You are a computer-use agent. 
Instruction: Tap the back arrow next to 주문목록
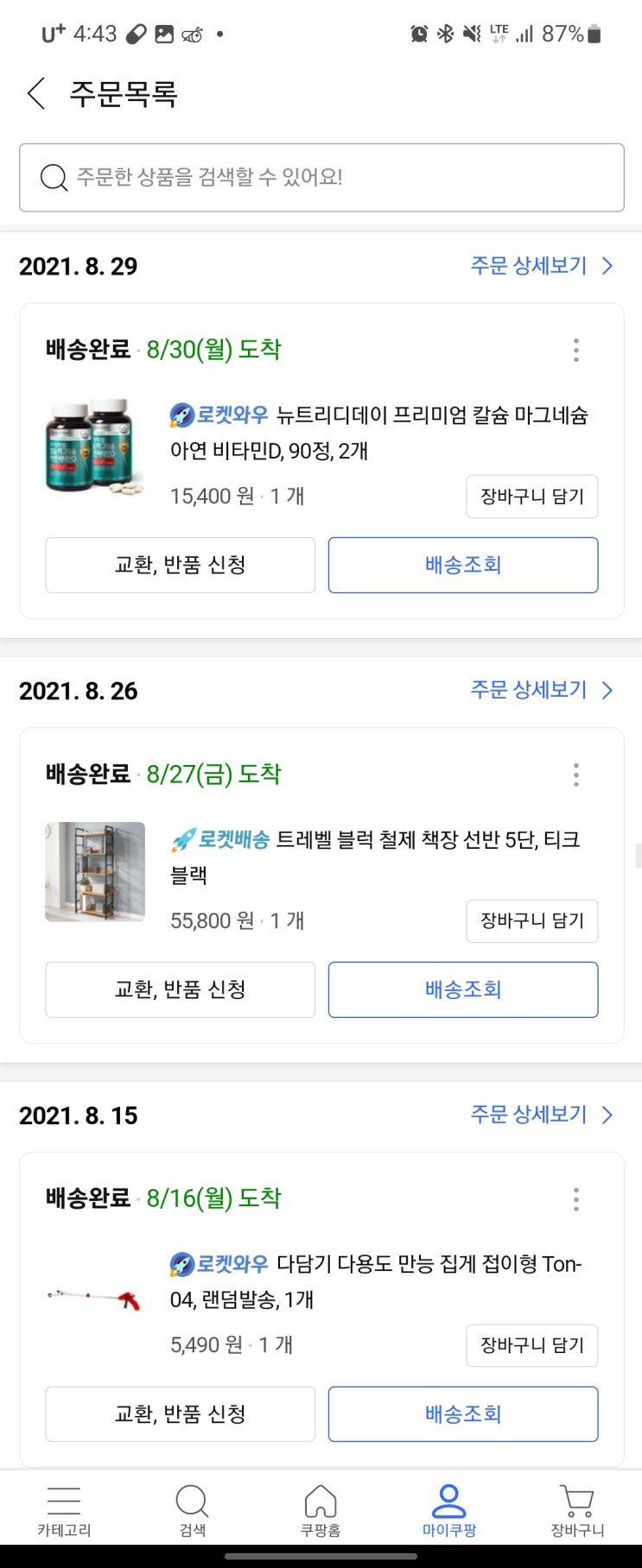click(x=36, y=93)
